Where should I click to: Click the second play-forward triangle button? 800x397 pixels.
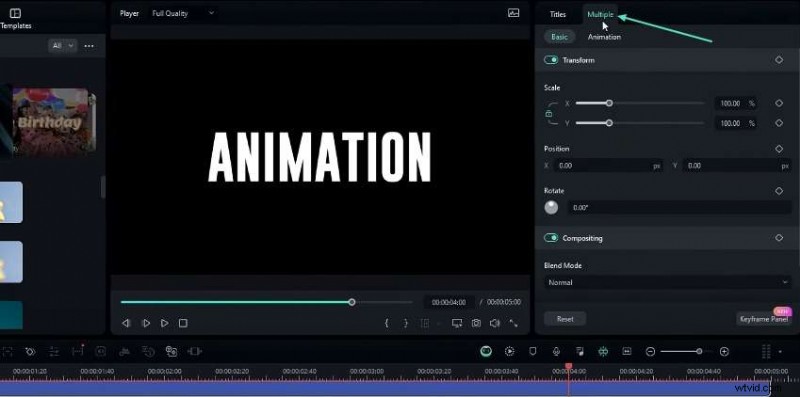click(164, 323)
